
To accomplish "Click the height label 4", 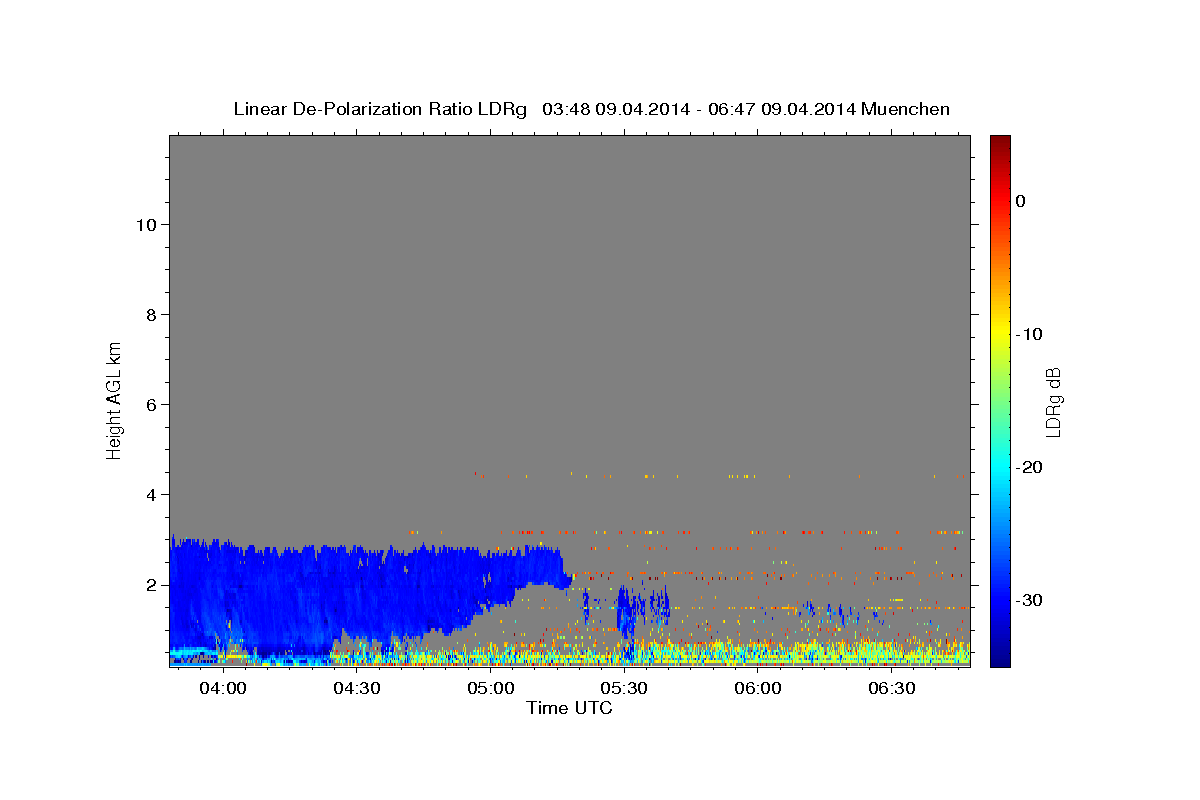I will tap(151, 494).
